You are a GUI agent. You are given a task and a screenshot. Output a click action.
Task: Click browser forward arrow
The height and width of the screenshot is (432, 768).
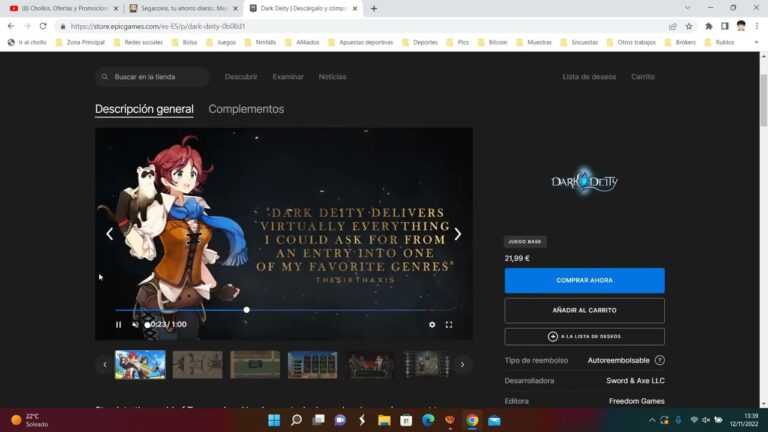pyautogui.click(x=27, y=26)
